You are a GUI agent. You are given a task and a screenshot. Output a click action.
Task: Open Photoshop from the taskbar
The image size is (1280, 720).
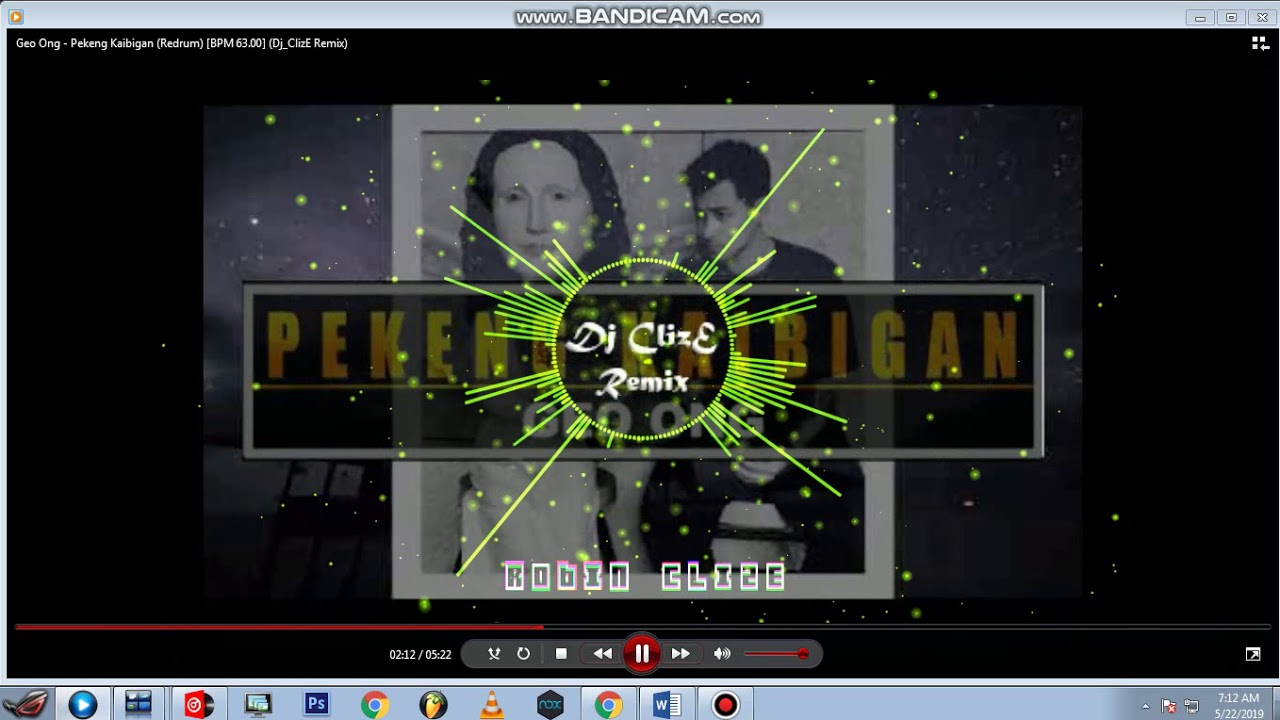(x=317, y=704)
